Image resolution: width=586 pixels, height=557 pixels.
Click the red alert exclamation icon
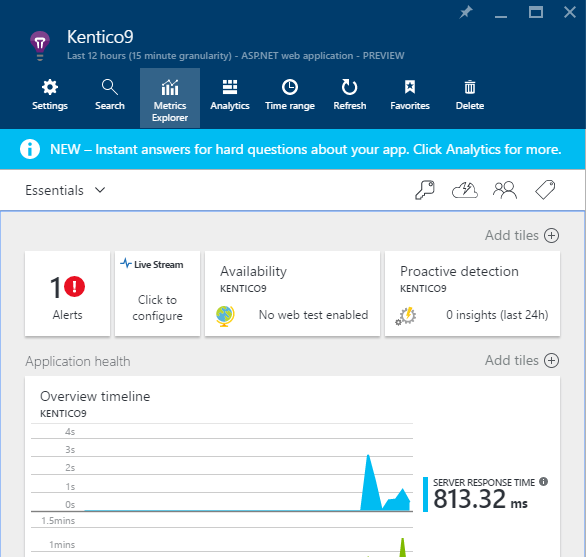[x=74, y=287]
